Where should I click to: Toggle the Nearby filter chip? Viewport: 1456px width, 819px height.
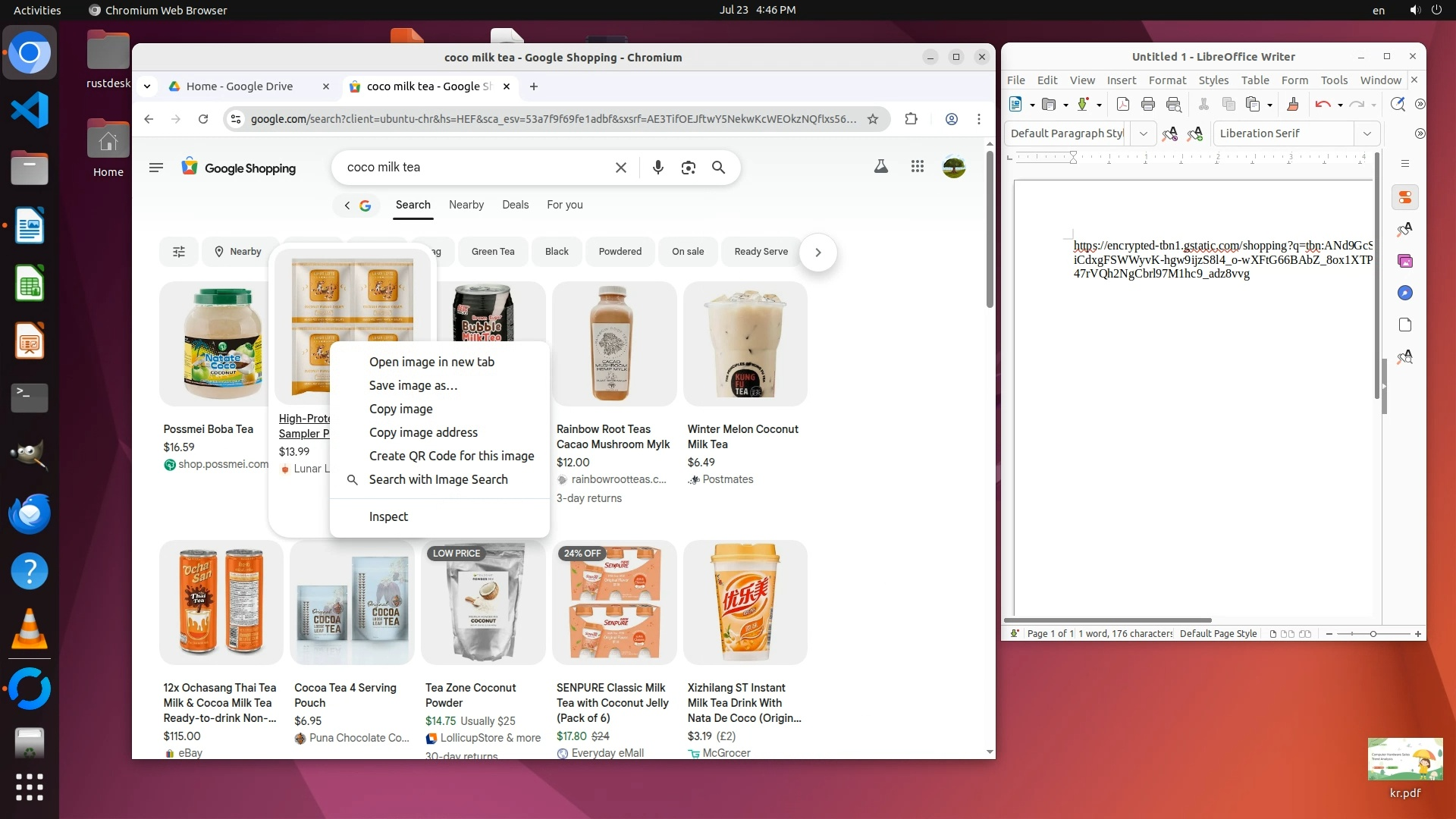[237, 252]
